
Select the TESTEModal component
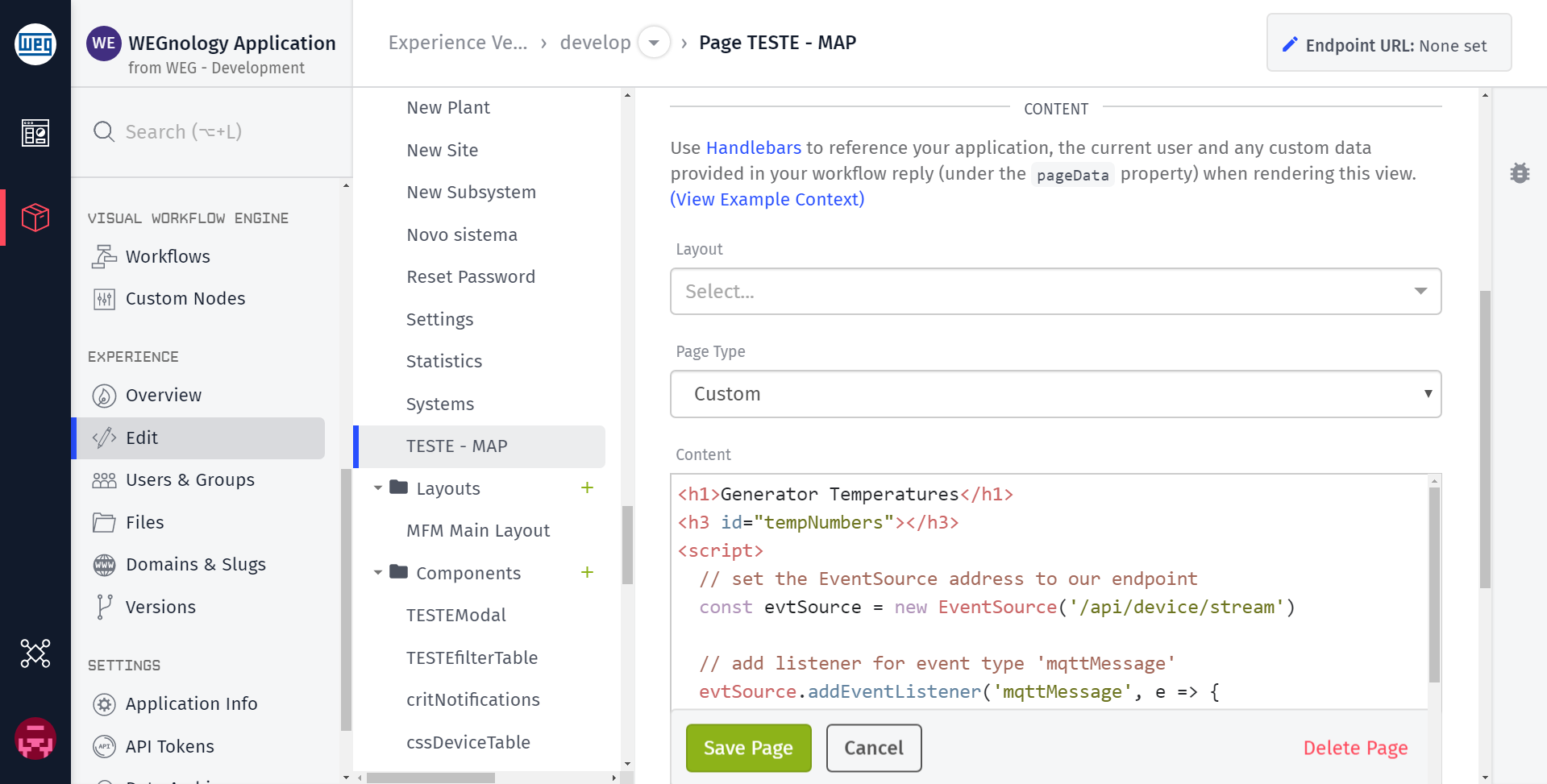tap(456, 615)
